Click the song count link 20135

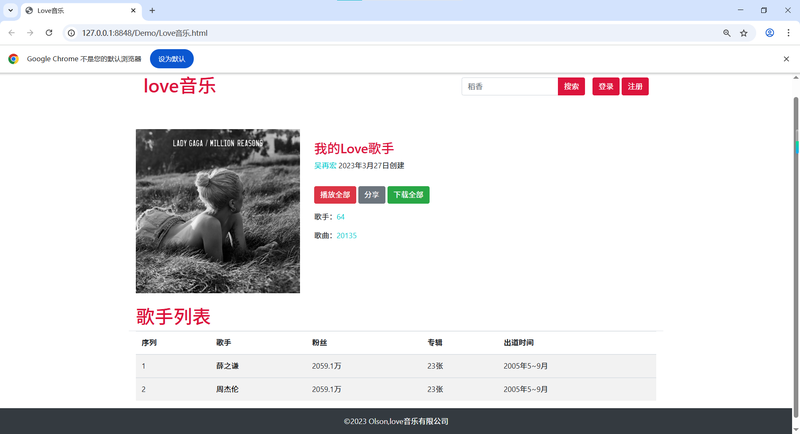click(346, 236)
